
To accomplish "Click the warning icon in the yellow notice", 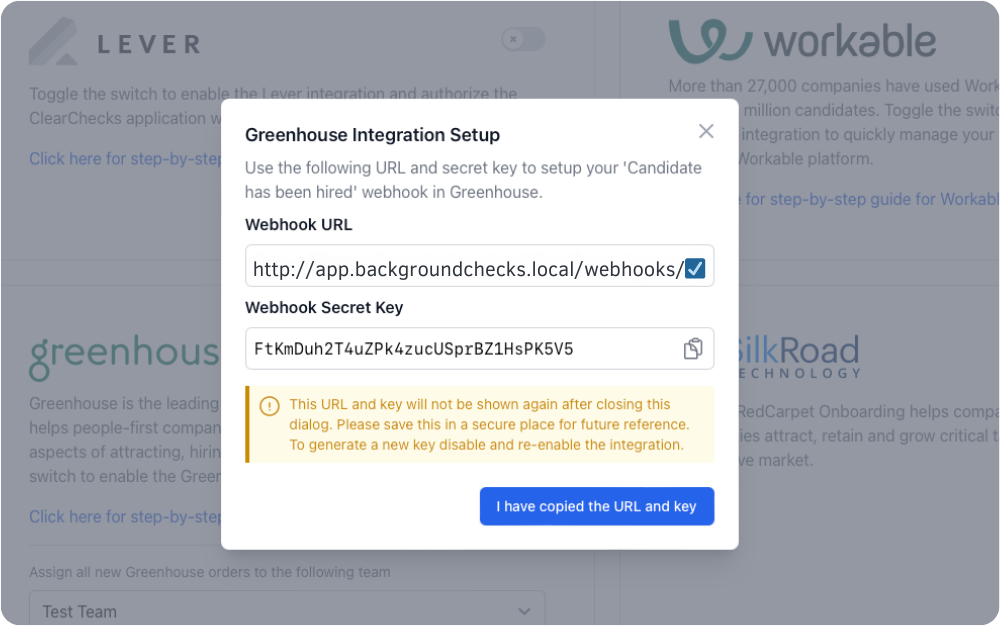I will click(269, 406).
